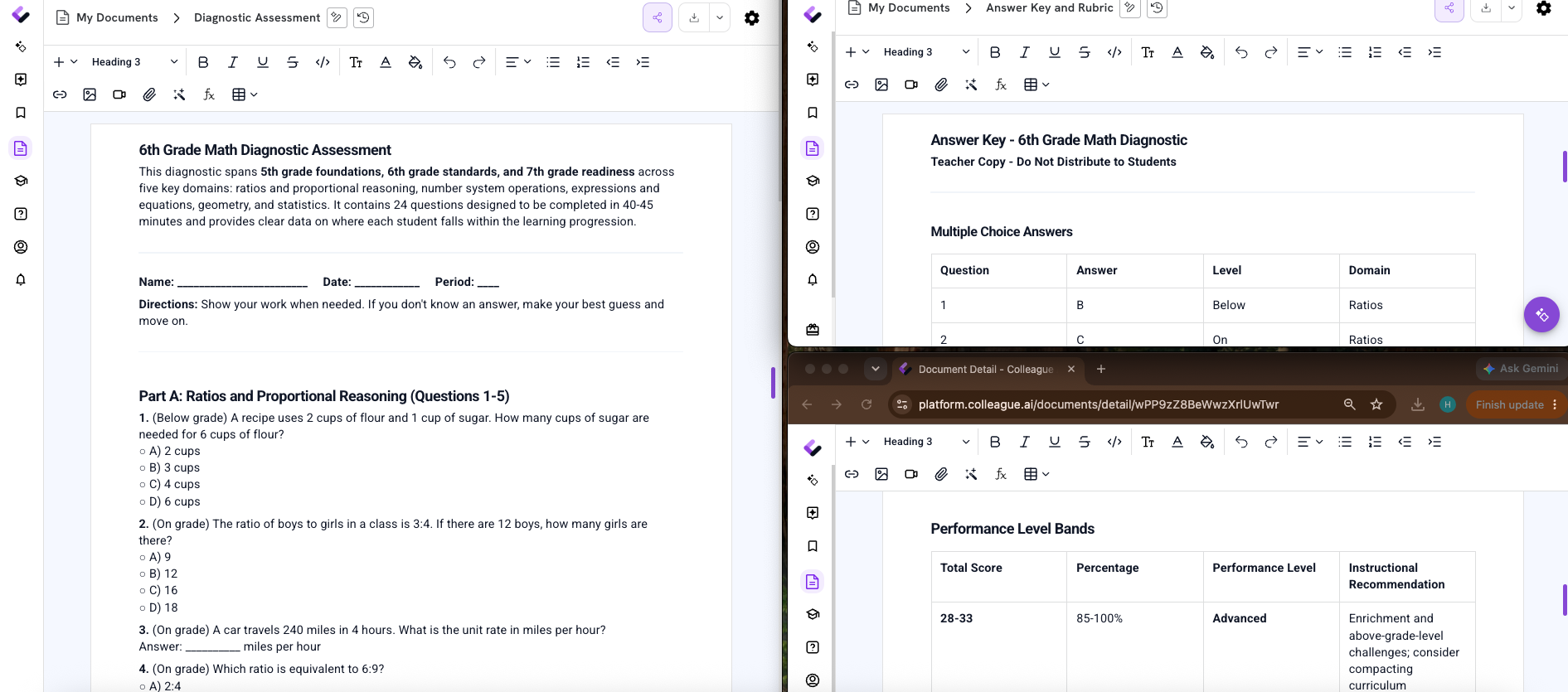Apply strikethrough in the Diagnostic Assessment window
This screenshot has width=1568, height=692.
293,62
